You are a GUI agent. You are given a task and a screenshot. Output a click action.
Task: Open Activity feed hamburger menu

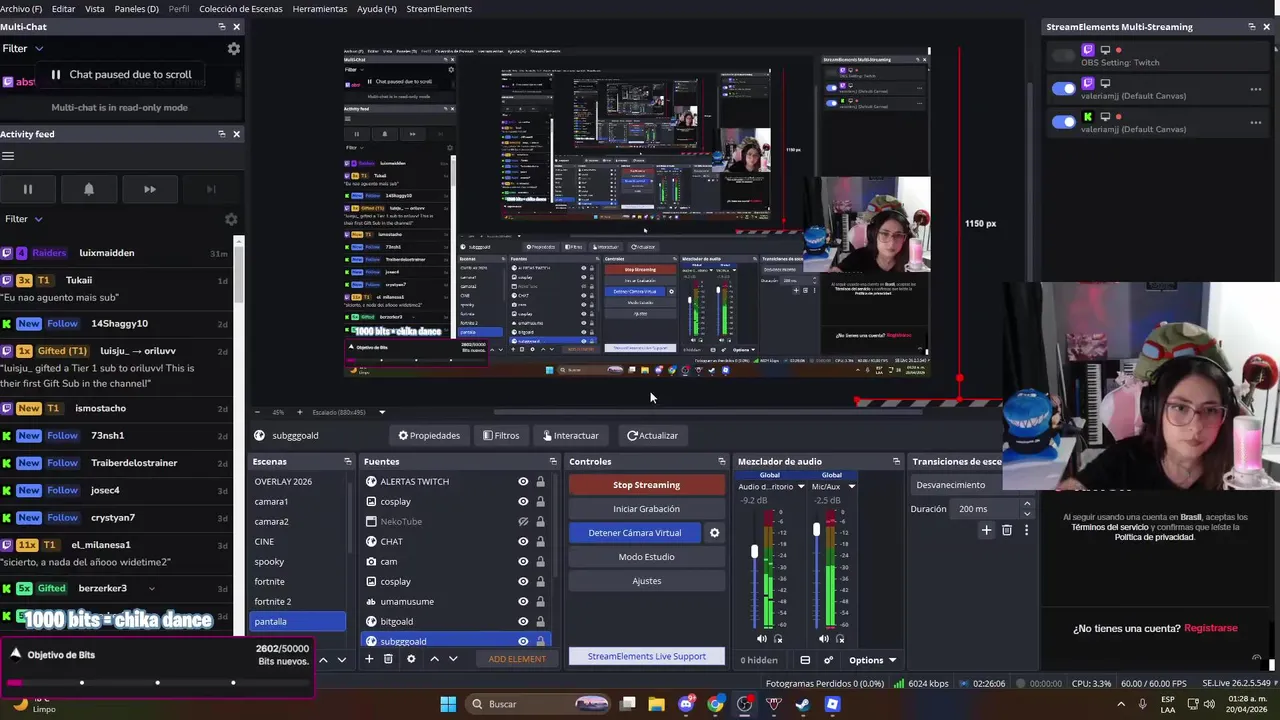(8, 156)
